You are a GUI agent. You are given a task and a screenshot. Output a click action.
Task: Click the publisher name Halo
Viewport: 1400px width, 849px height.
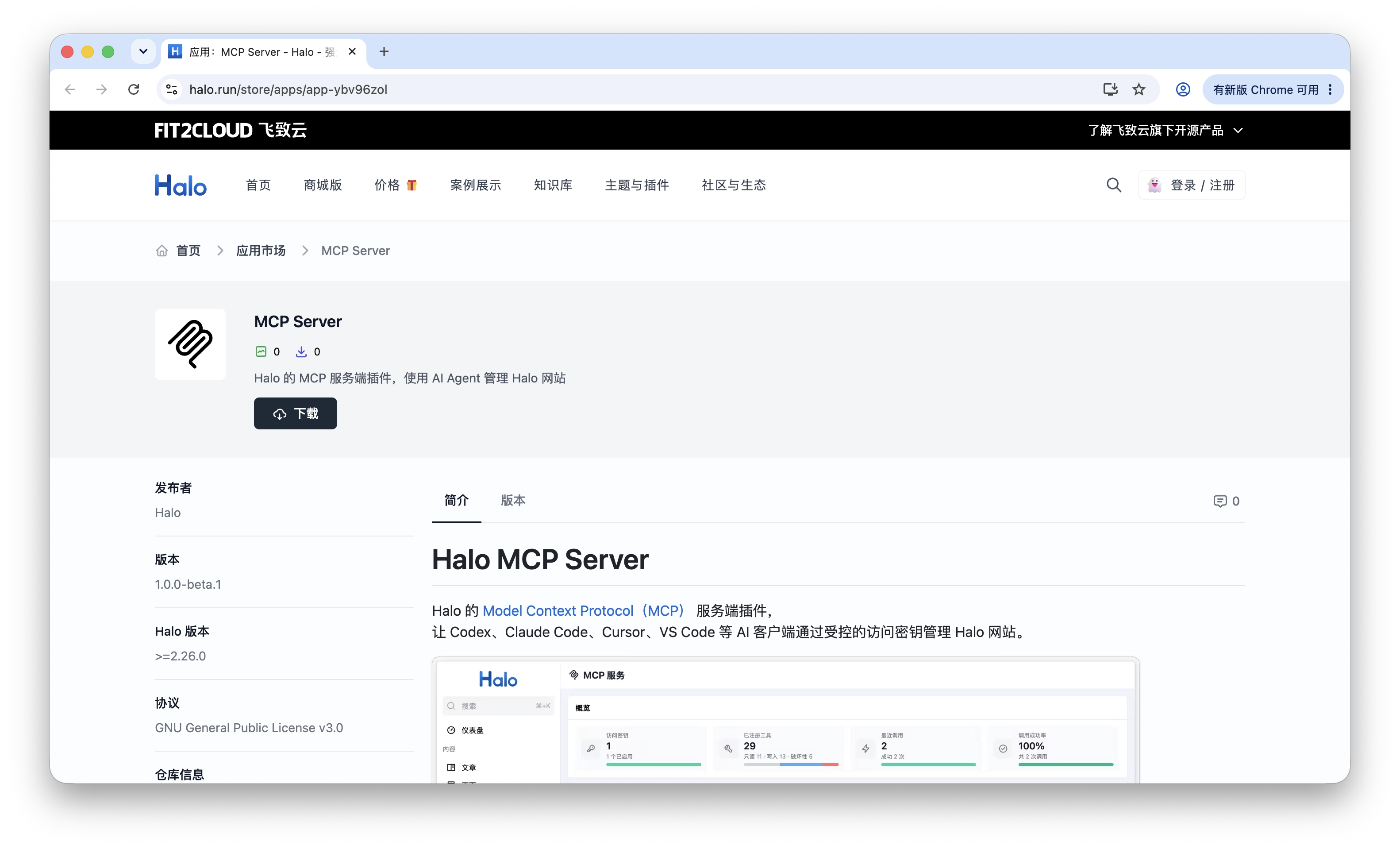tap(168, 513)
